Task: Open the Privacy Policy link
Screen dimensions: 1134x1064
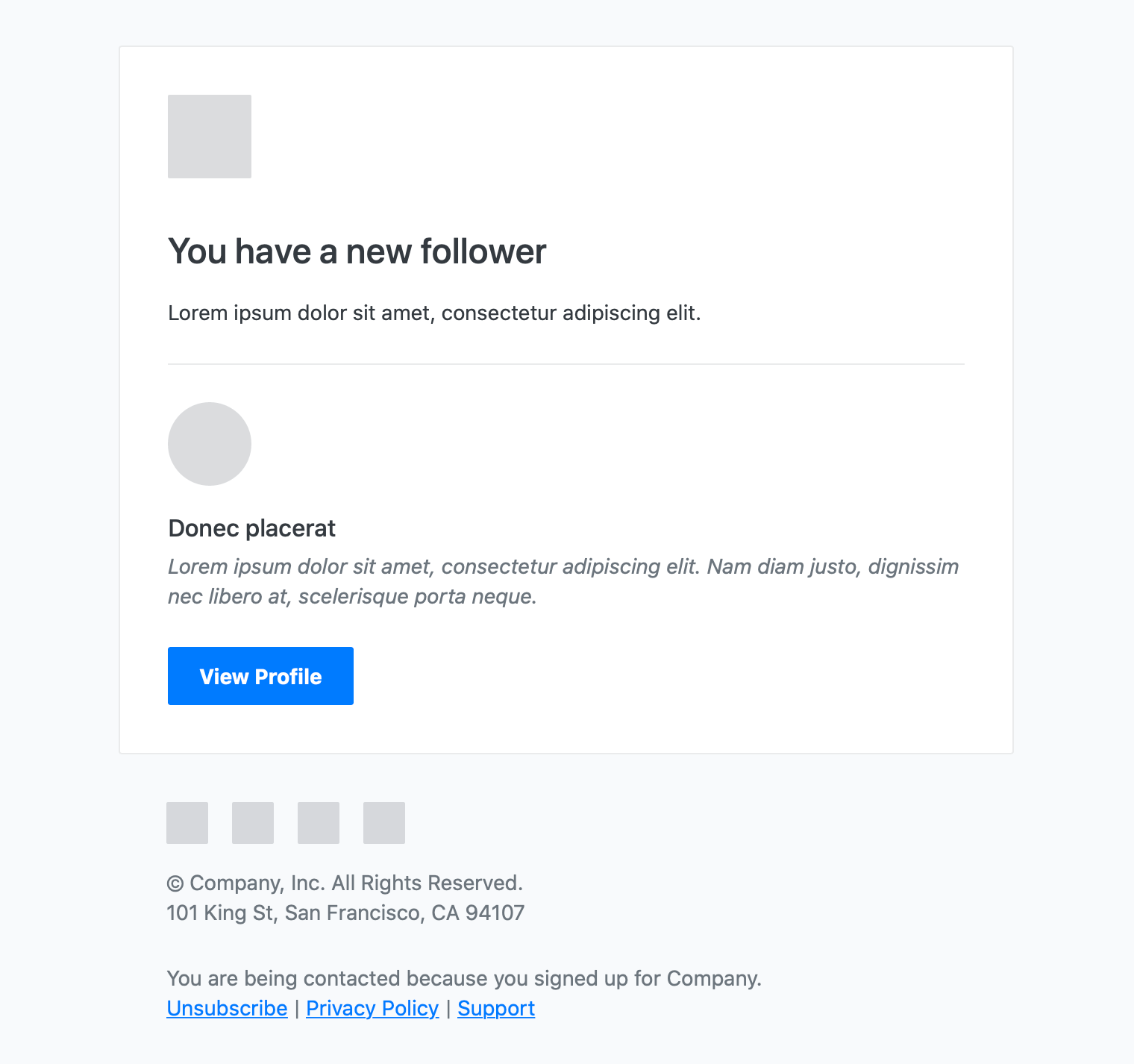Action: (x=372, y=1008)
